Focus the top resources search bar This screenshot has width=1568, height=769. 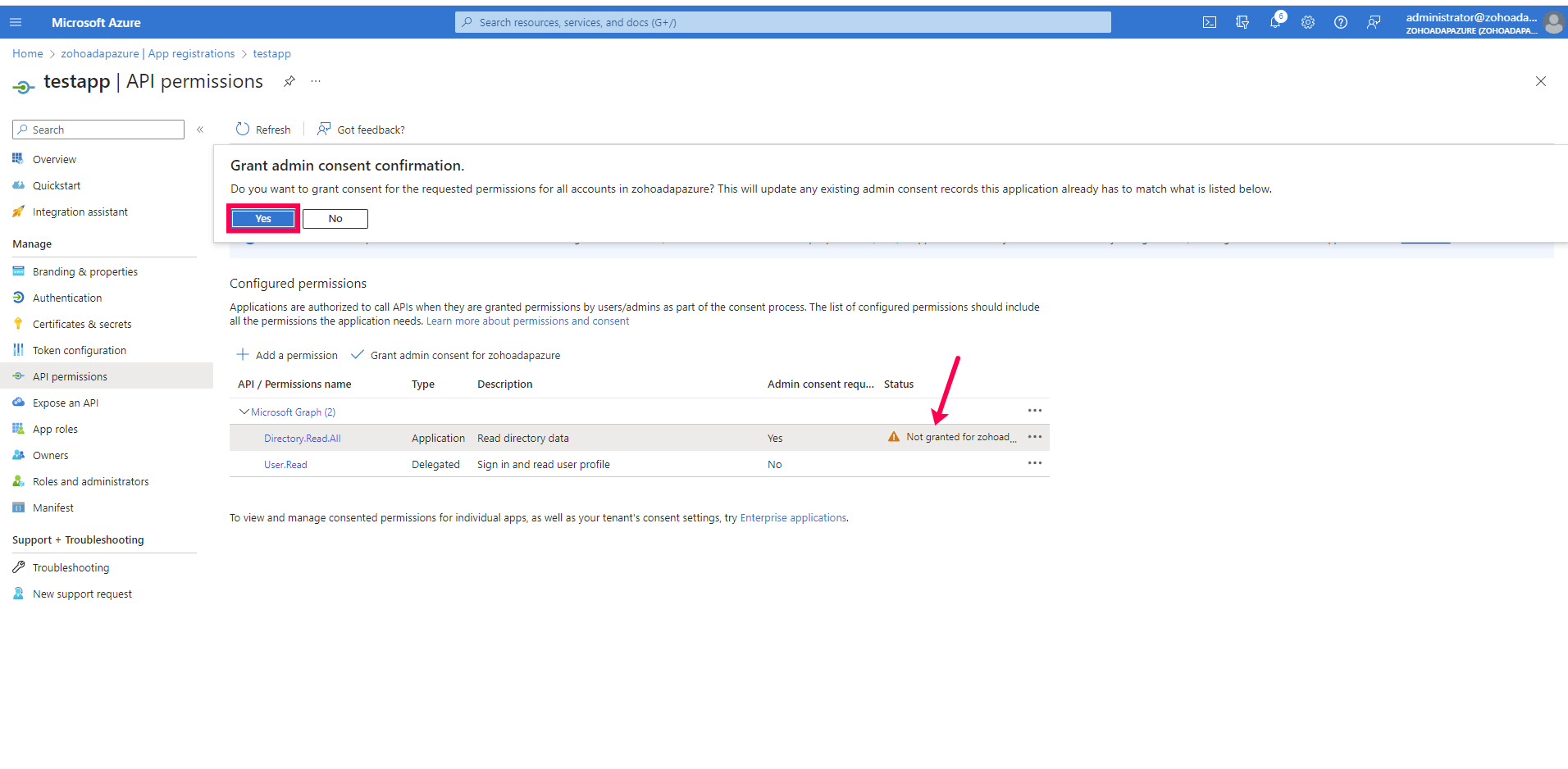point(783,22)
